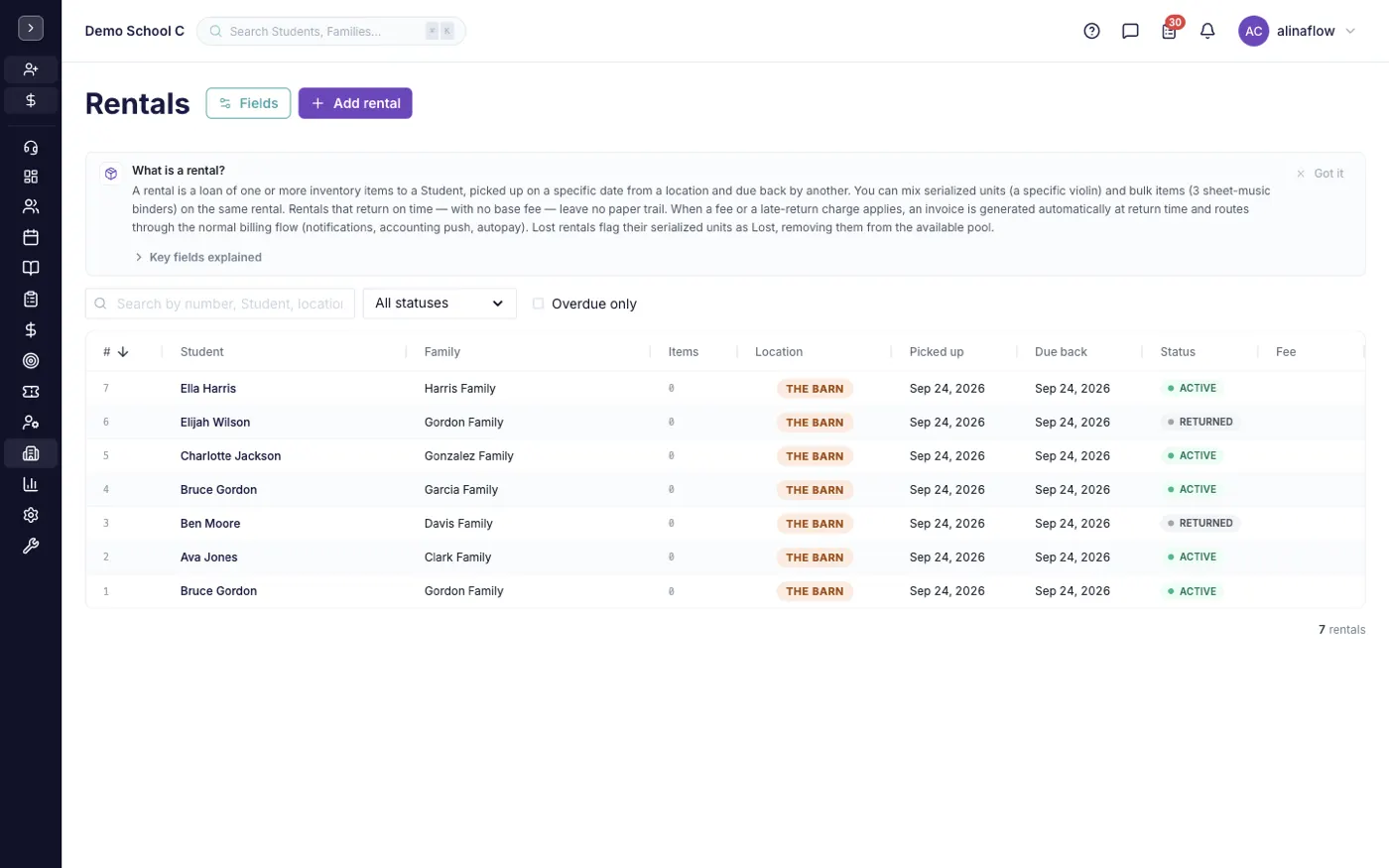Image resolution: width=1389 pixels, height=868 pixels.
Task: Open the chat messages icon in the header
Action: pyautogui.click(x=1130, y=31)
